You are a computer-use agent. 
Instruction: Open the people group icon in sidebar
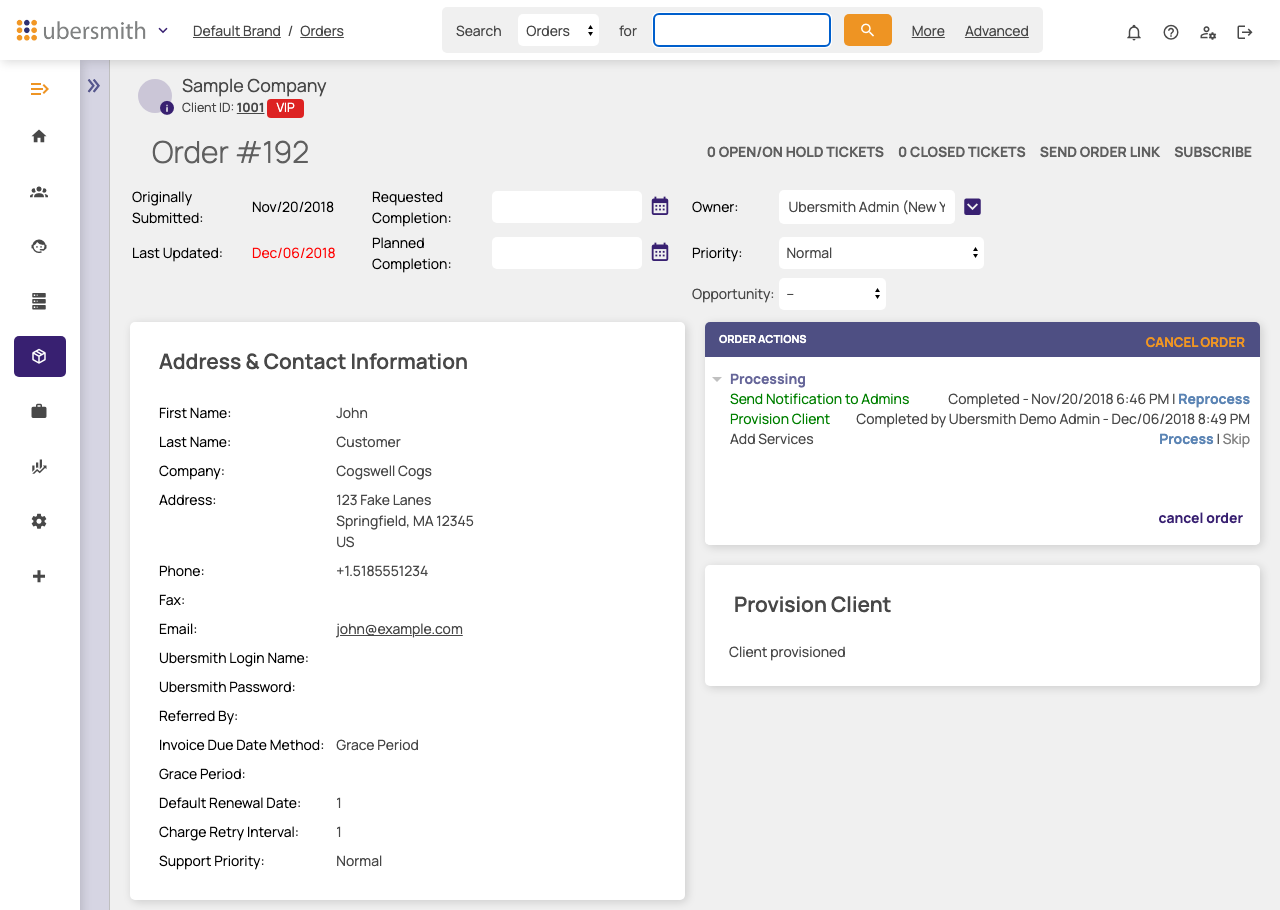pos(39,192)
